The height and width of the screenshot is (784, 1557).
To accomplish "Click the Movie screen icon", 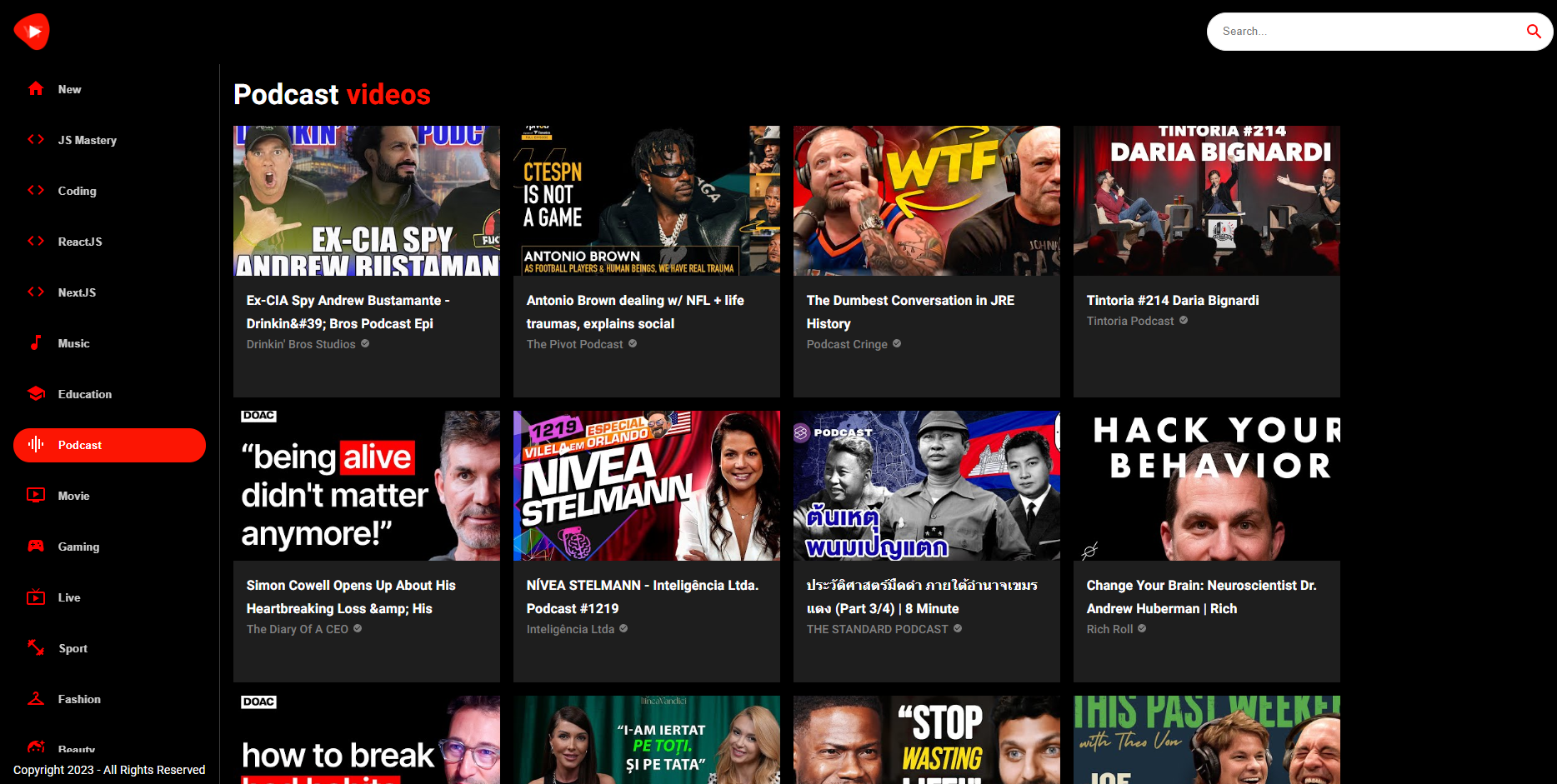I will 36,495.
